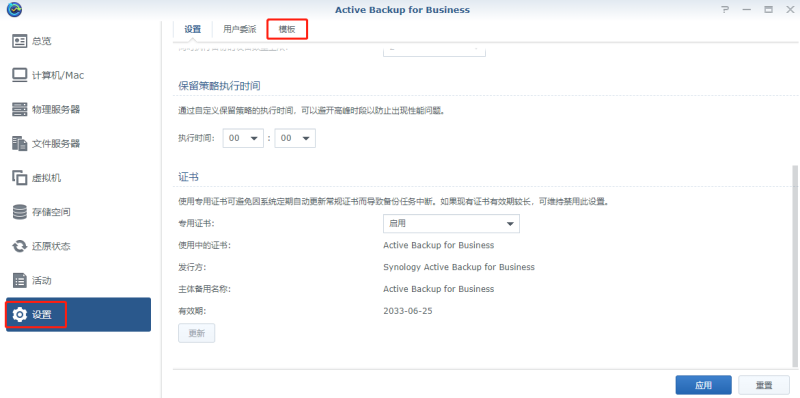The height and width of the screenshot is (398, 800).
Task: Click the vertical scrollbar of settings panel
Action: coord(794,265)
